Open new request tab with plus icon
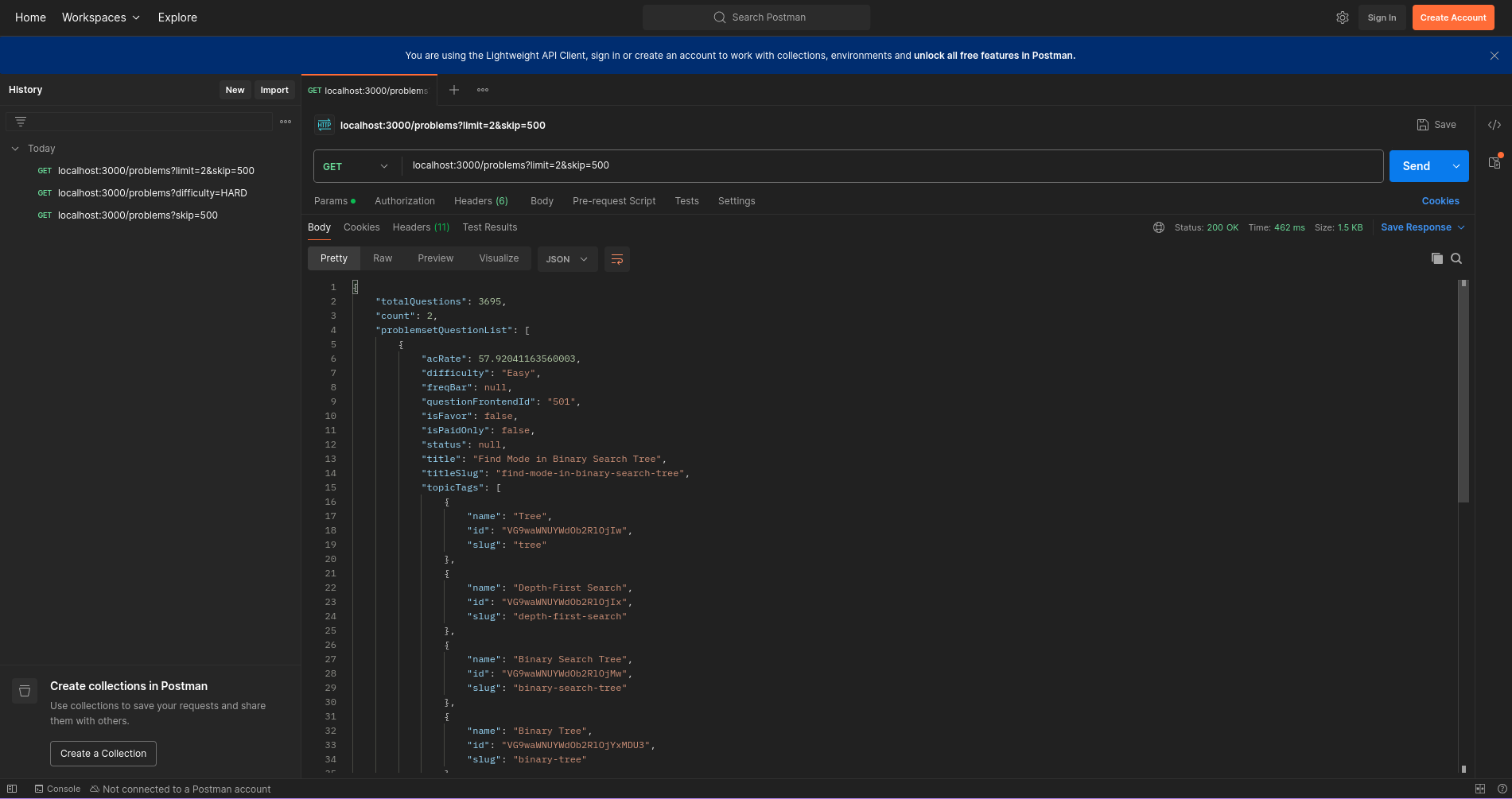 [454, 90]
